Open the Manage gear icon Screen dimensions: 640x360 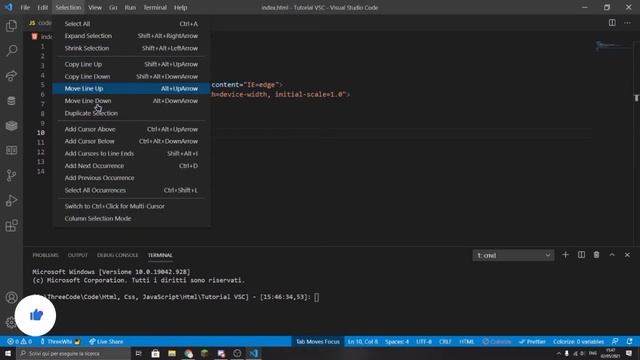[10, 322]
